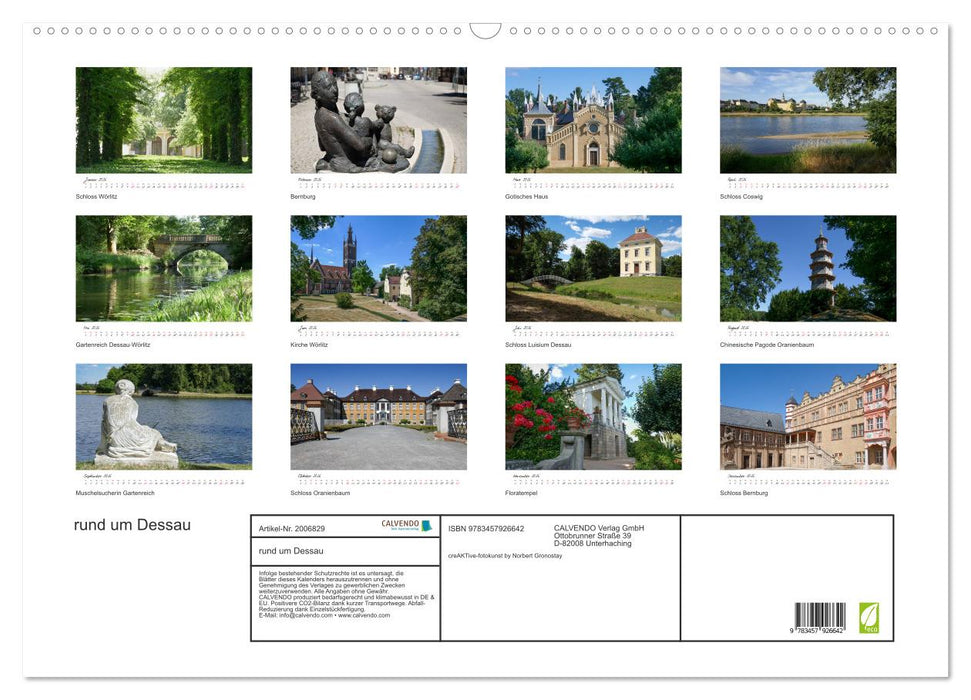Select the Kirche Wörlitz image
This screenshot has height=700, width=971.
[378, 267]
